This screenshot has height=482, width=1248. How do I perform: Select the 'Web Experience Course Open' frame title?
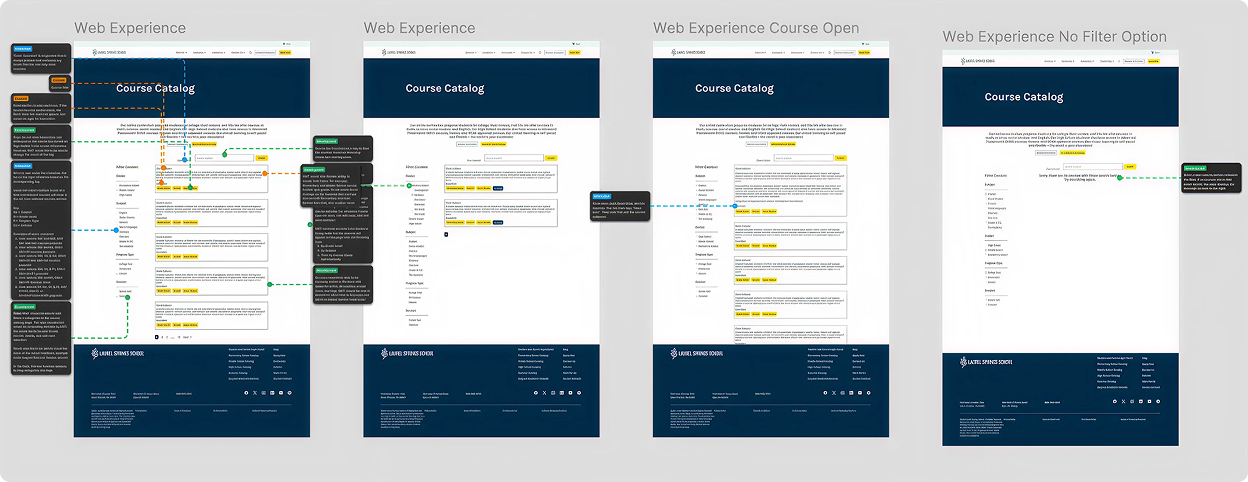coord(756,28)
